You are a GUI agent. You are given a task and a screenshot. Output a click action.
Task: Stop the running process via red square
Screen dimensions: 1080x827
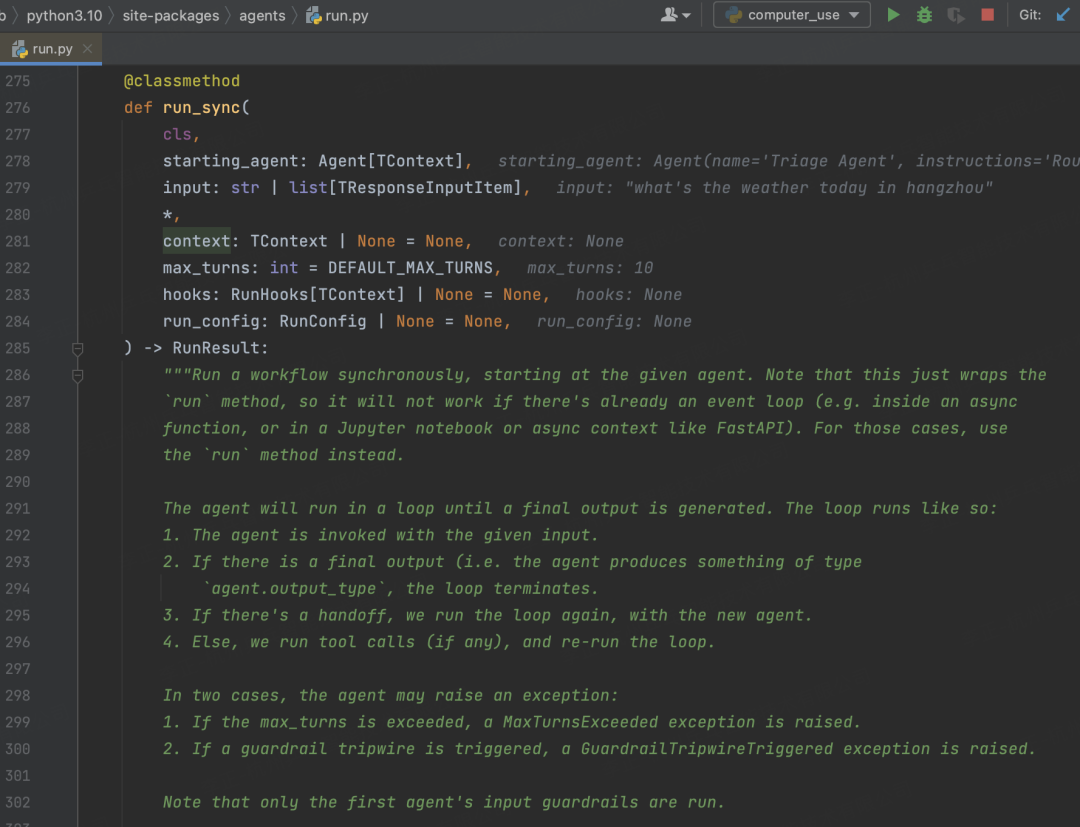tap(987, 15)
